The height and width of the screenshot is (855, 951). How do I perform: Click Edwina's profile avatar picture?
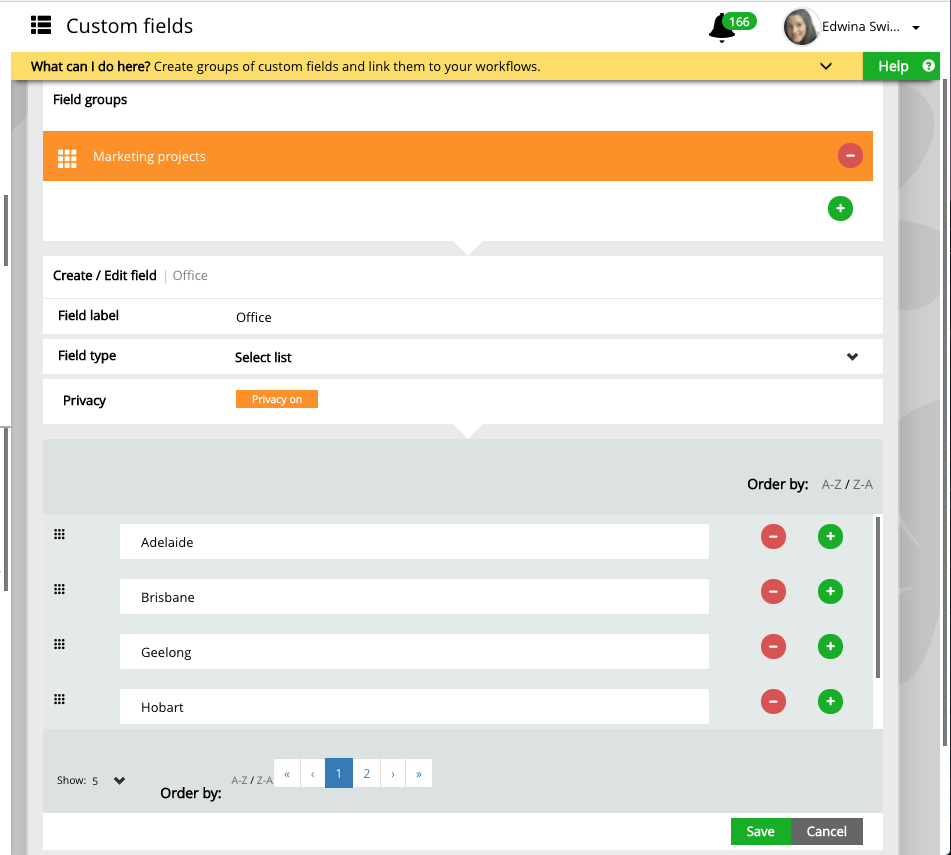(x=801, y=27)
